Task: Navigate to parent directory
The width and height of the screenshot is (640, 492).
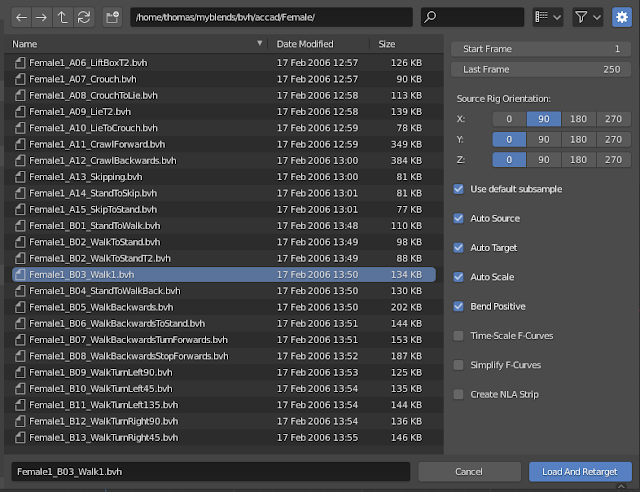Action: point(62,18)
